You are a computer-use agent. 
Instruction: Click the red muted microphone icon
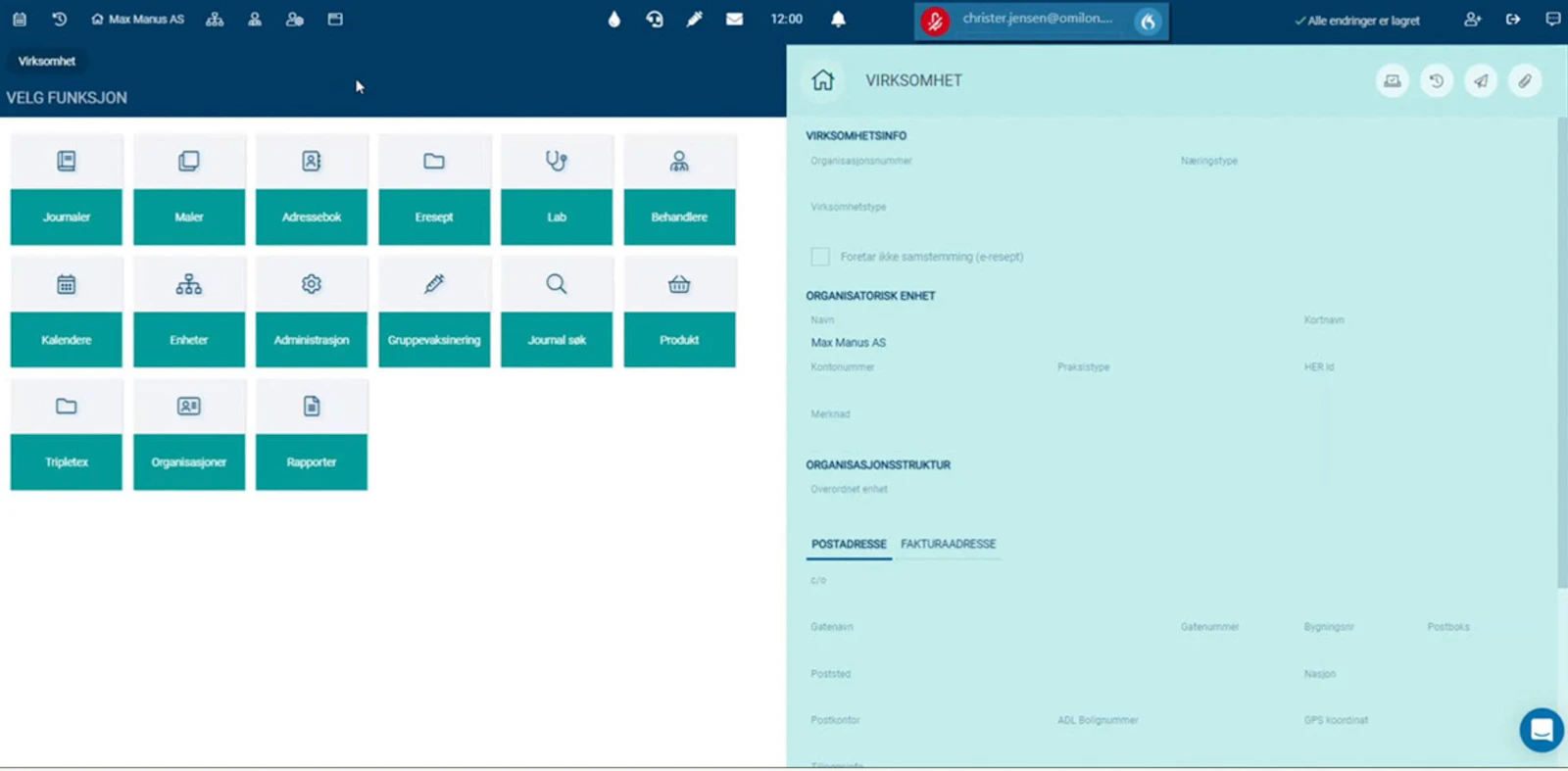tap(935, 21)
